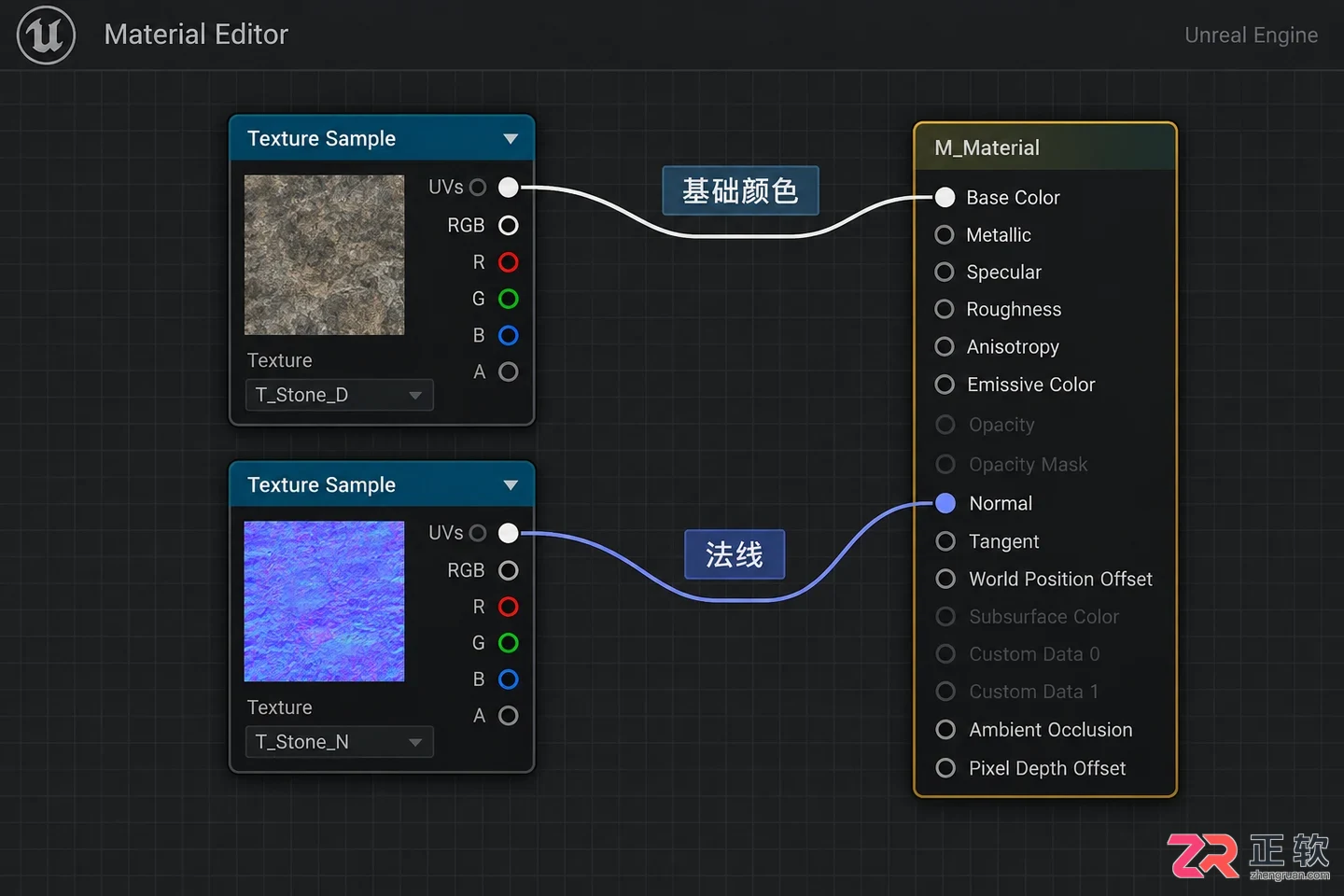
Task: Click the connected Normal input pin
Action: (945, 503)
